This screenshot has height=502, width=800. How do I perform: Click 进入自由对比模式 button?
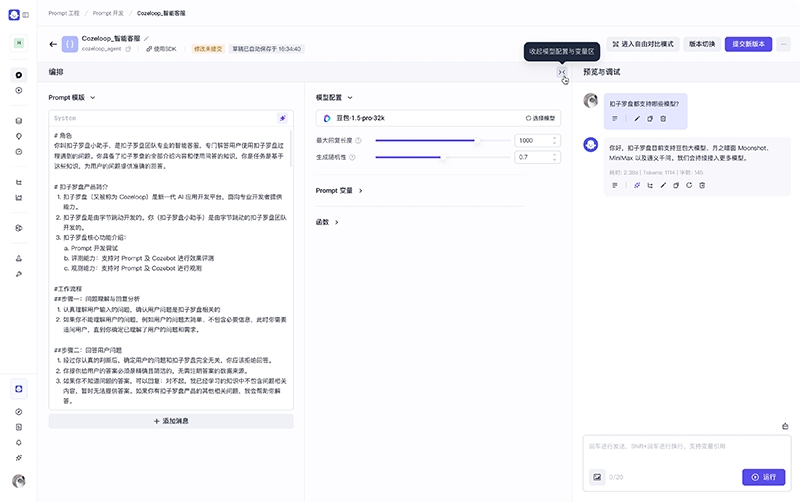point(643,44)
